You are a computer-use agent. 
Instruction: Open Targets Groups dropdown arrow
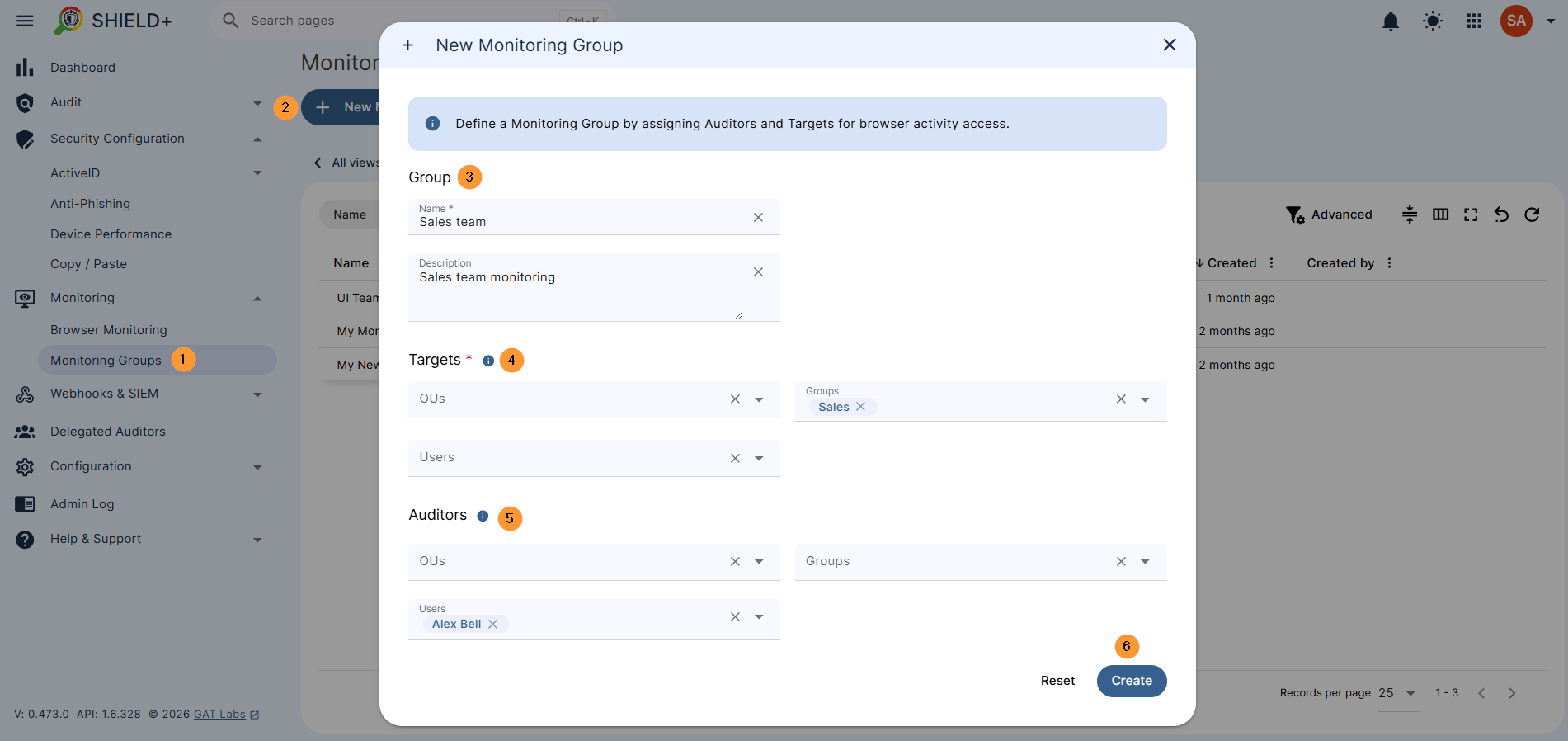(1145, 399)
